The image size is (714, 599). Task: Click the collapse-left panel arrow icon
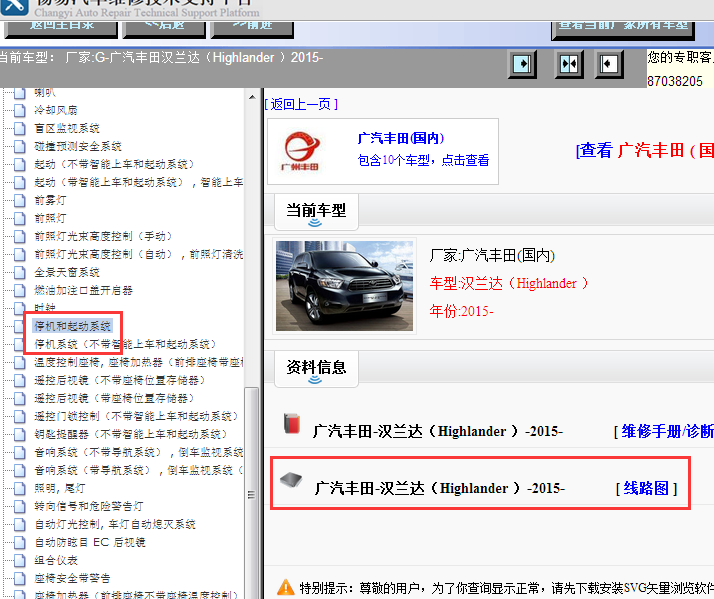609,64
